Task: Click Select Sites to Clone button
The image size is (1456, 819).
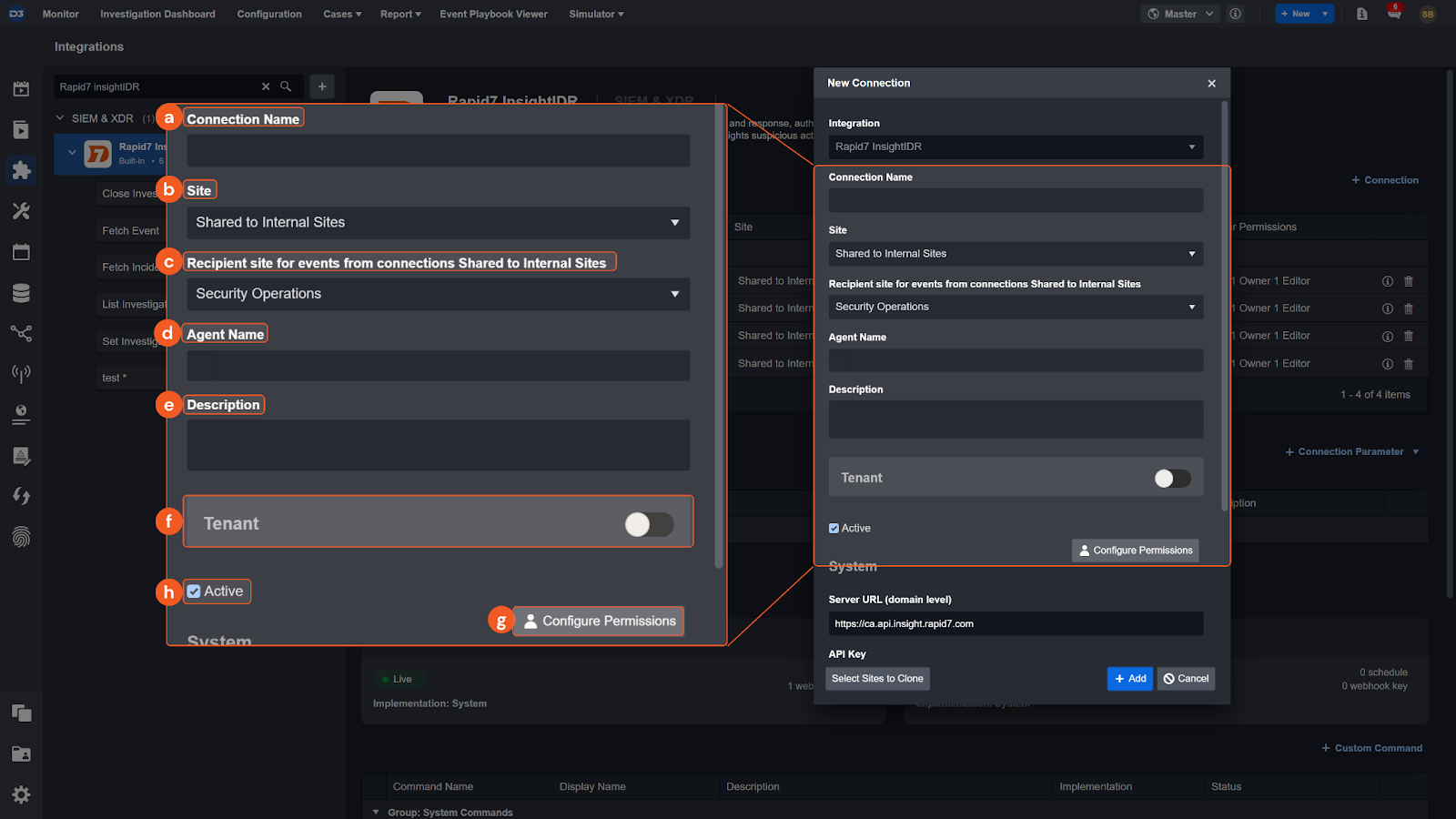Action: [x=877, y=679]
